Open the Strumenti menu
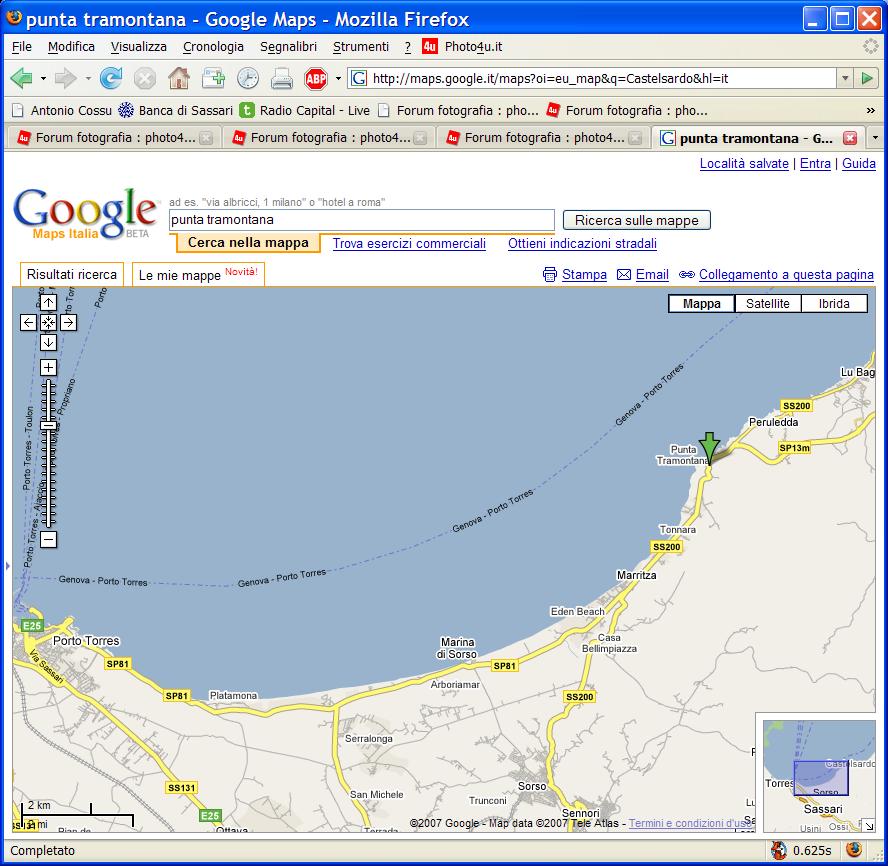The width and height of the screenshot is (888, 866). click(x=361, y=46)
